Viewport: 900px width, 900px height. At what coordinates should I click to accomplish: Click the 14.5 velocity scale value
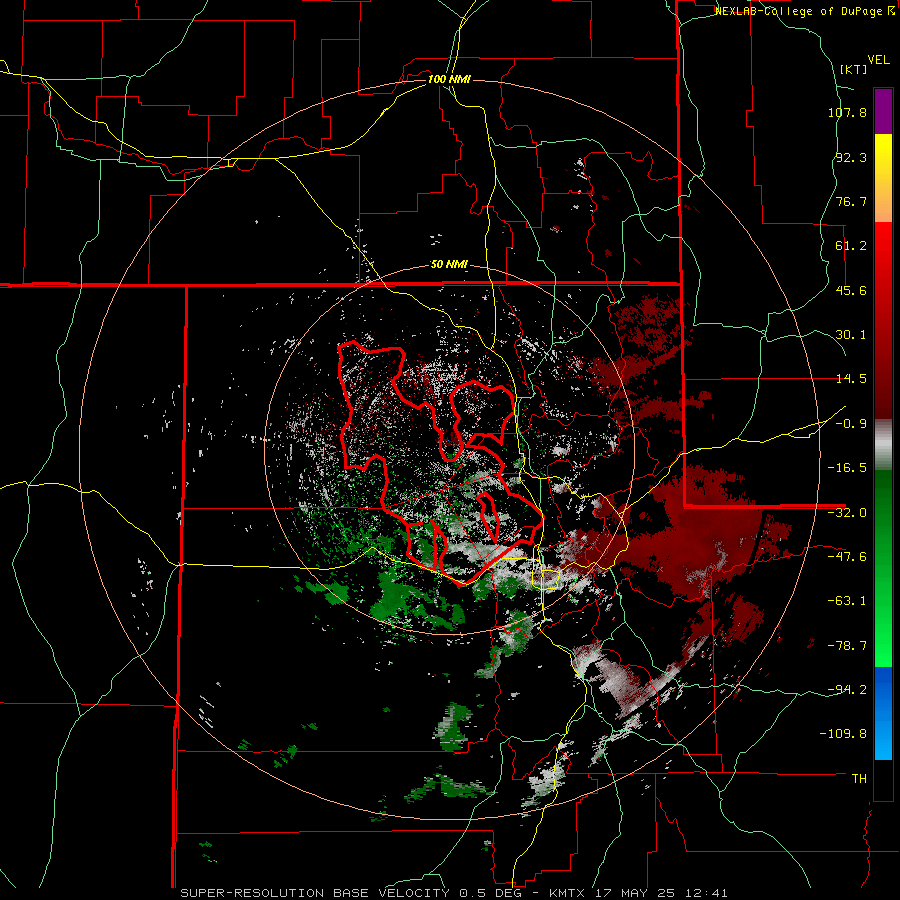851,379
